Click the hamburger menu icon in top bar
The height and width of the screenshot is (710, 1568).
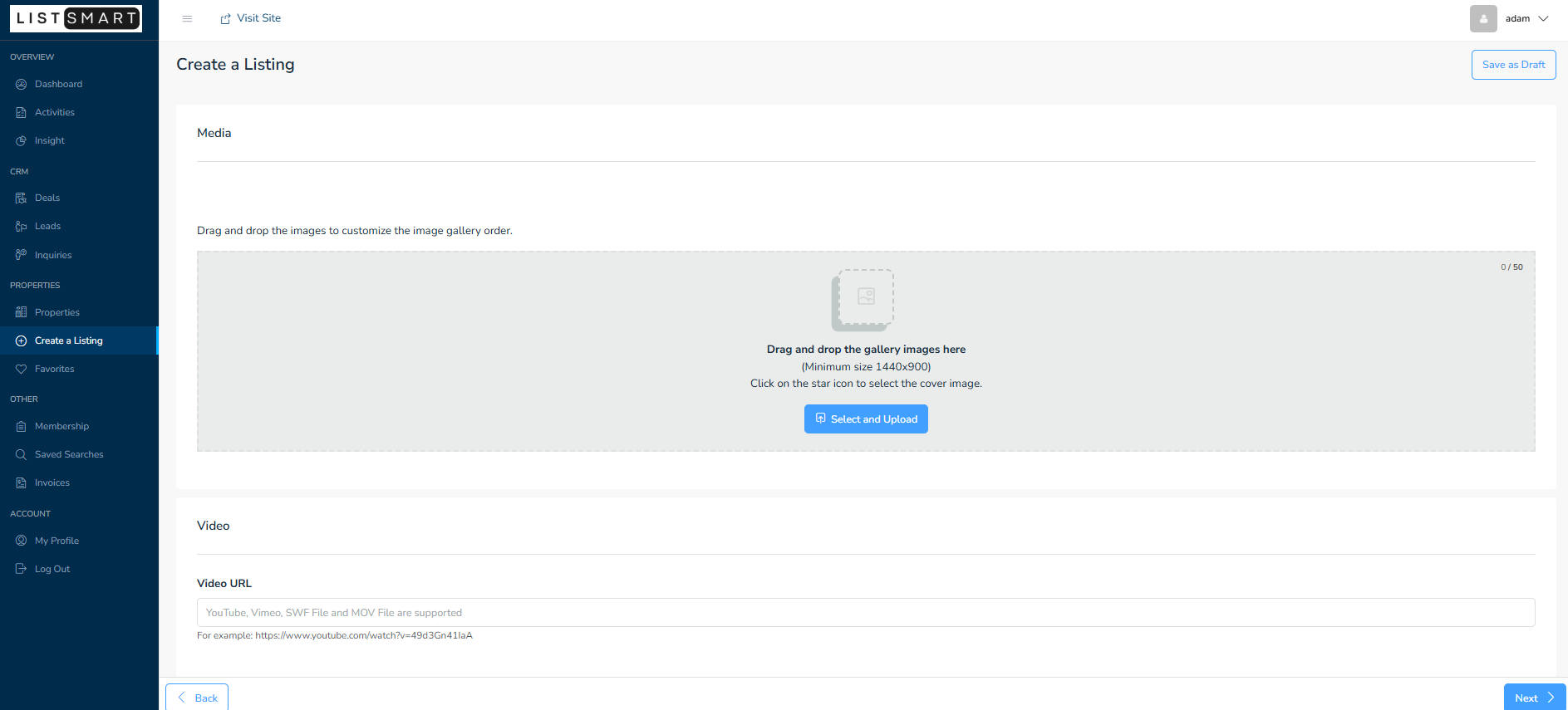coord(187,18)
